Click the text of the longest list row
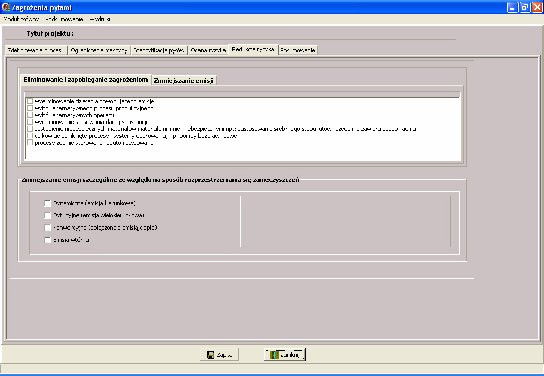 tap(226, 129)
